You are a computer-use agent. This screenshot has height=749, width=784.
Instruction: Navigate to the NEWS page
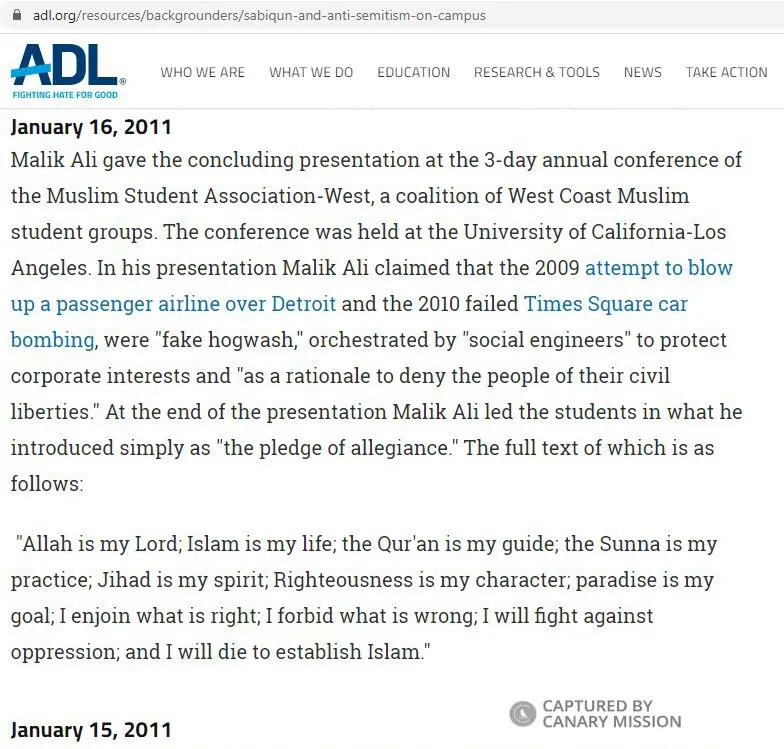(642, 72)
